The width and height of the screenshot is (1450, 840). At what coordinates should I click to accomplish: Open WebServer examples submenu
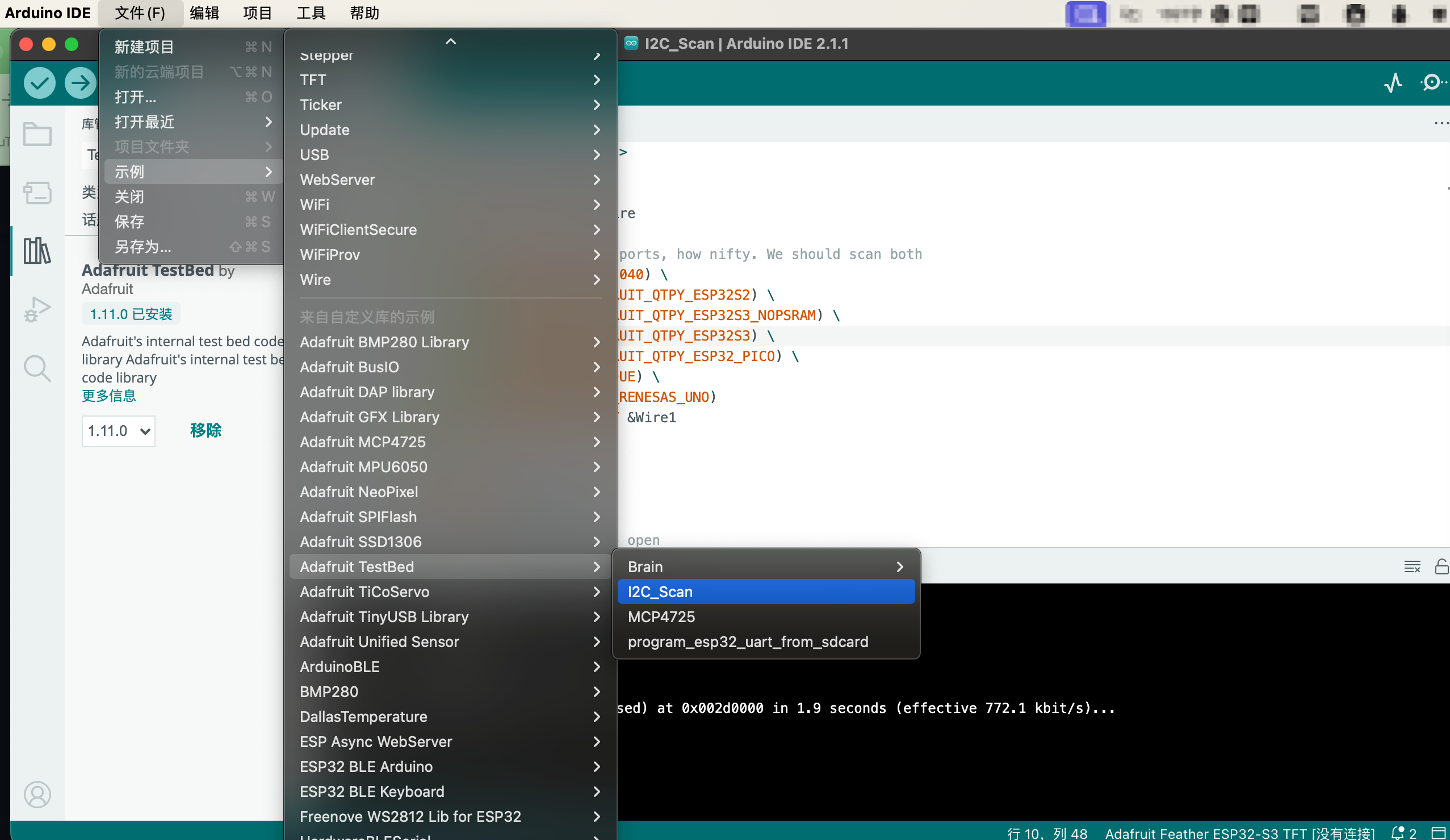[451, 180]
